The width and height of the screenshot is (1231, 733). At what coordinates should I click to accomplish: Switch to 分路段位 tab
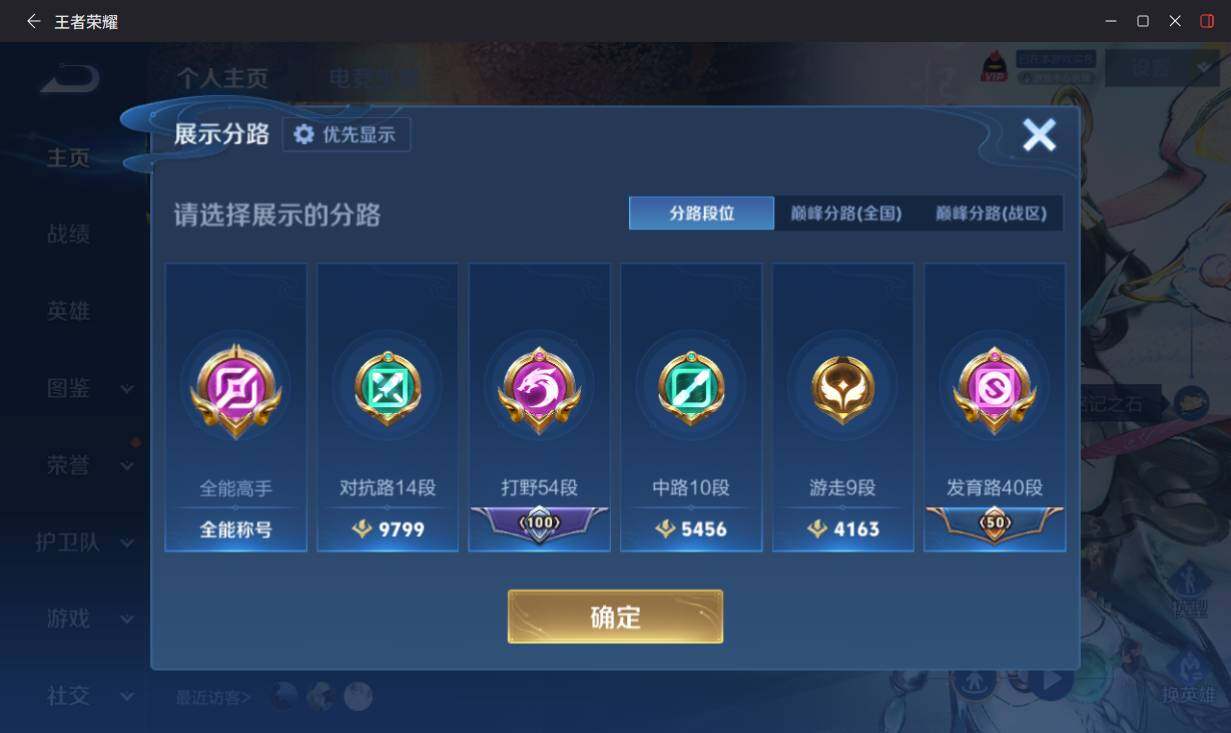(x=702, y=213)
